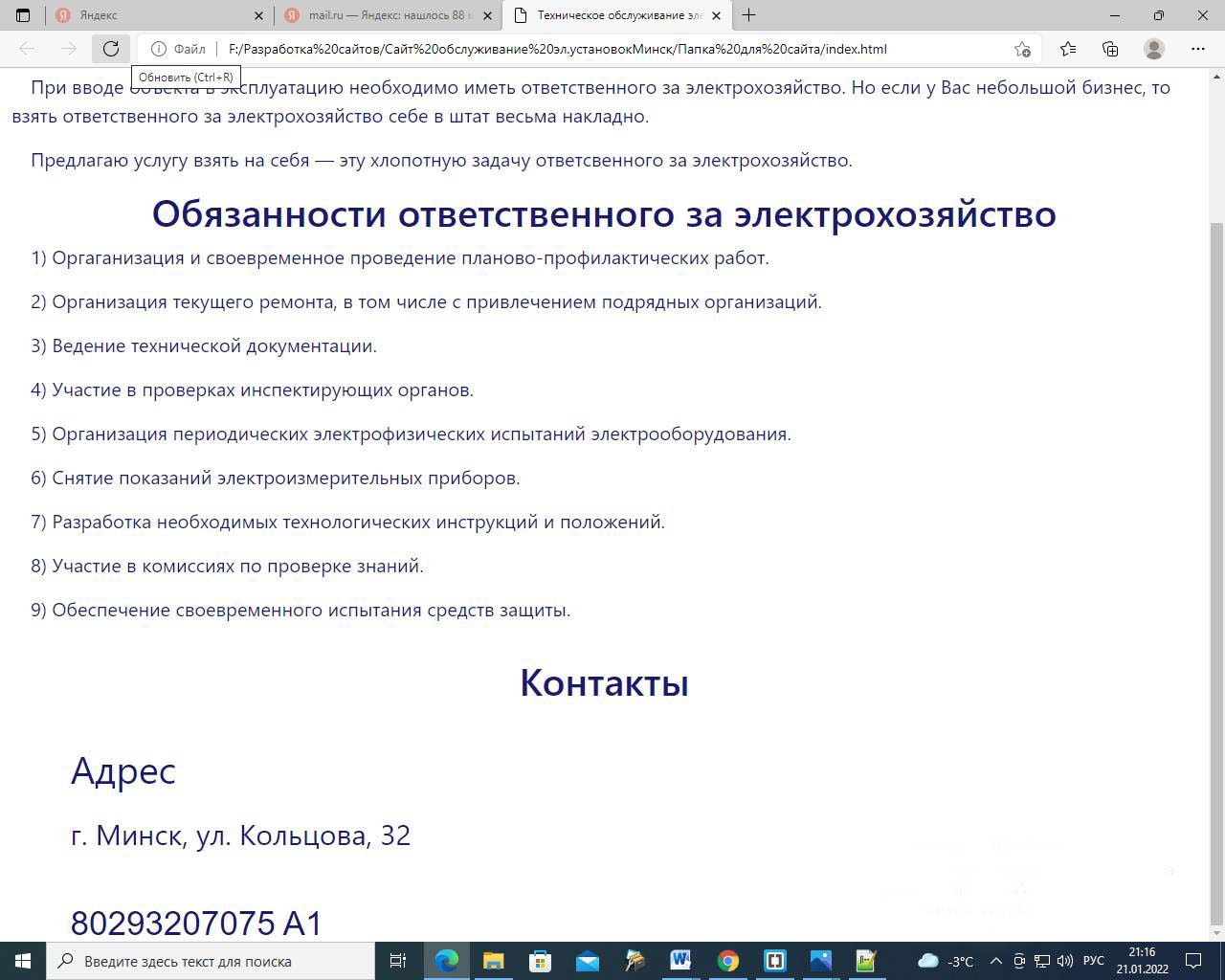The image size is (1225, 980).
Task: Open Edge settings and more menu
Action: (x=1198, y=49)
